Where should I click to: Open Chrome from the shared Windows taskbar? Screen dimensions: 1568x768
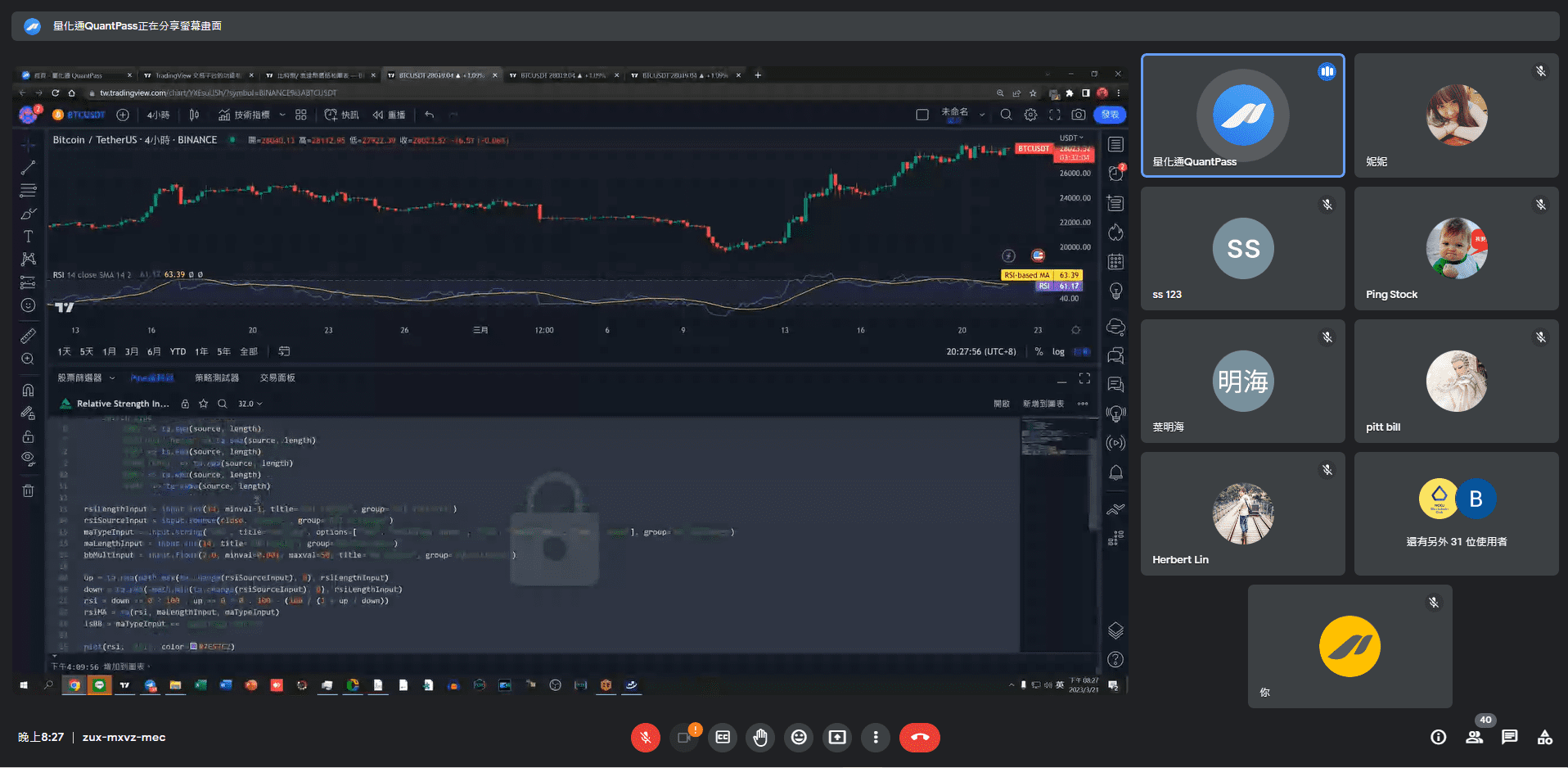click(74, 685)
